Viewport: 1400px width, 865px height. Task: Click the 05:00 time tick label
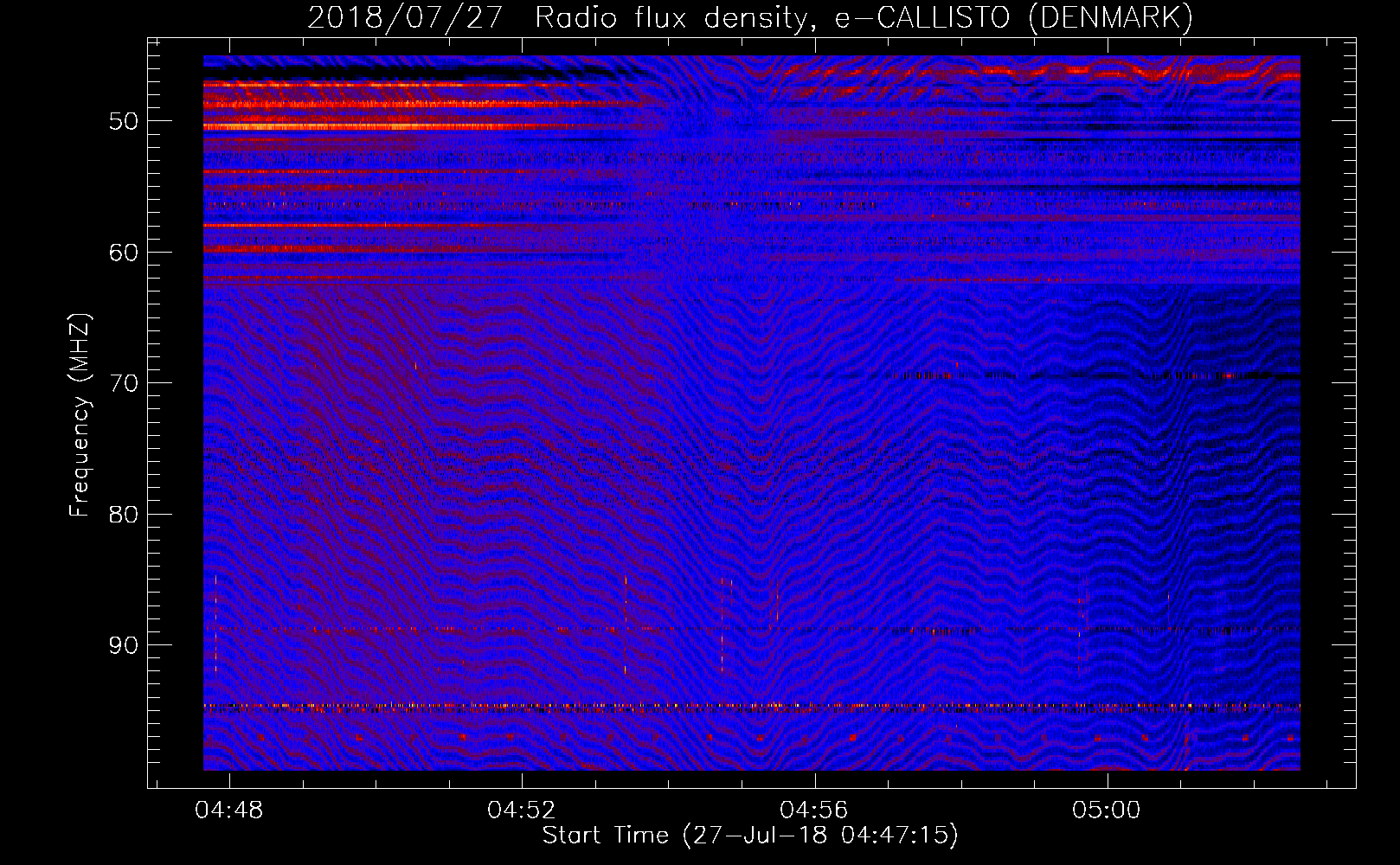tap(1107, 811)
